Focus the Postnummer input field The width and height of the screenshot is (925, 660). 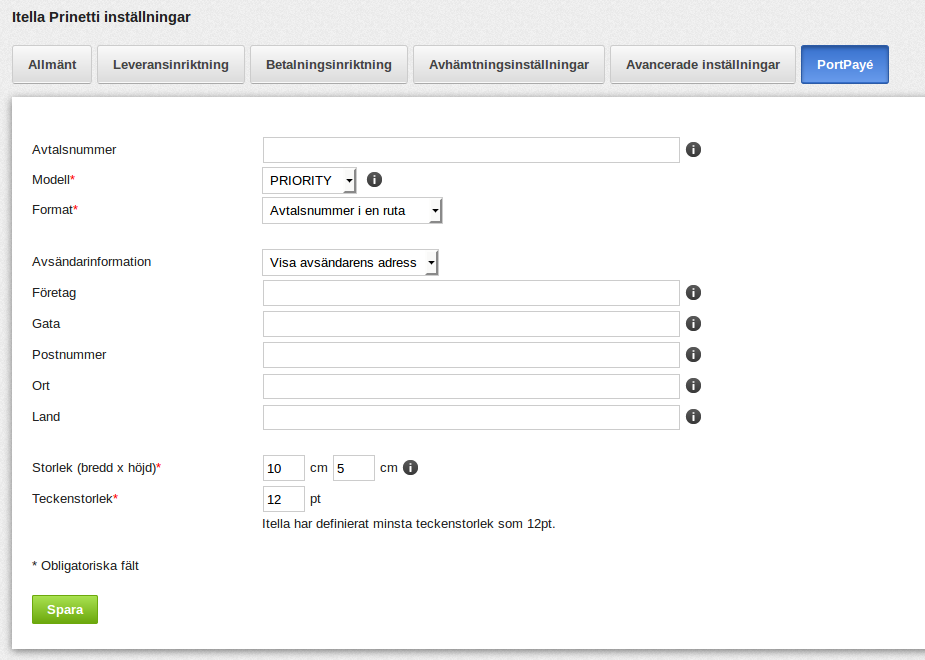click(x=471, y=355)
